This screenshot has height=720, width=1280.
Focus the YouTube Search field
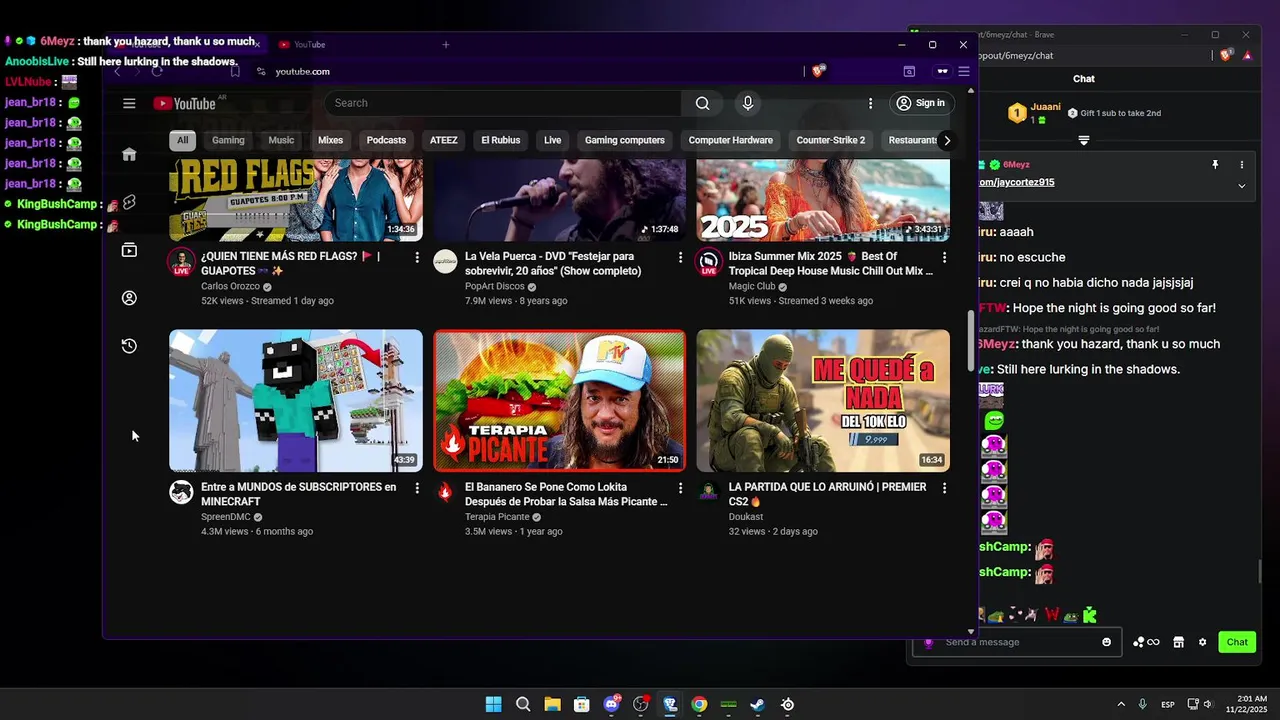(x=503, y=103)
